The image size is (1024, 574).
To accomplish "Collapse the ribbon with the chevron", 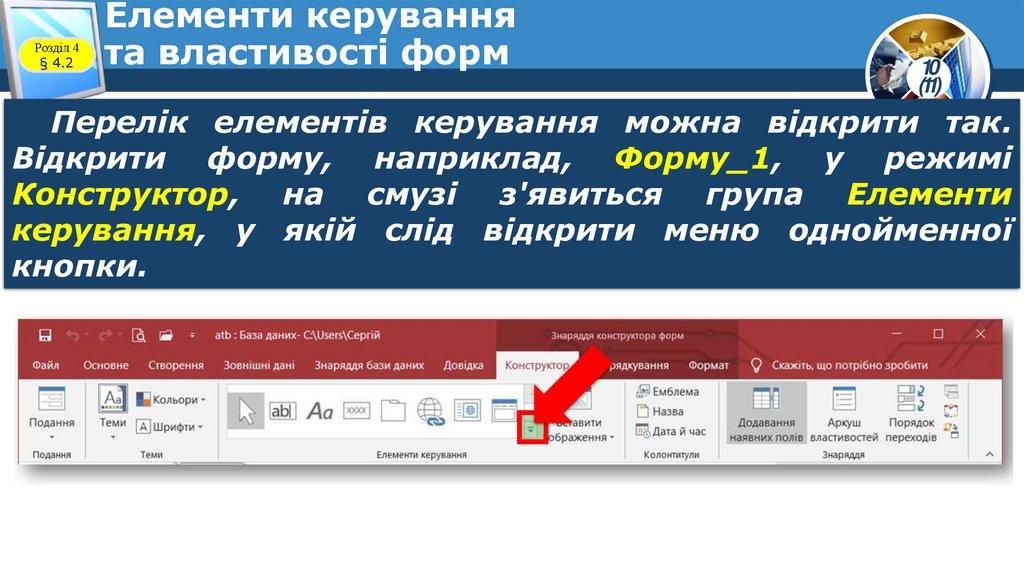I will [989, 454].
